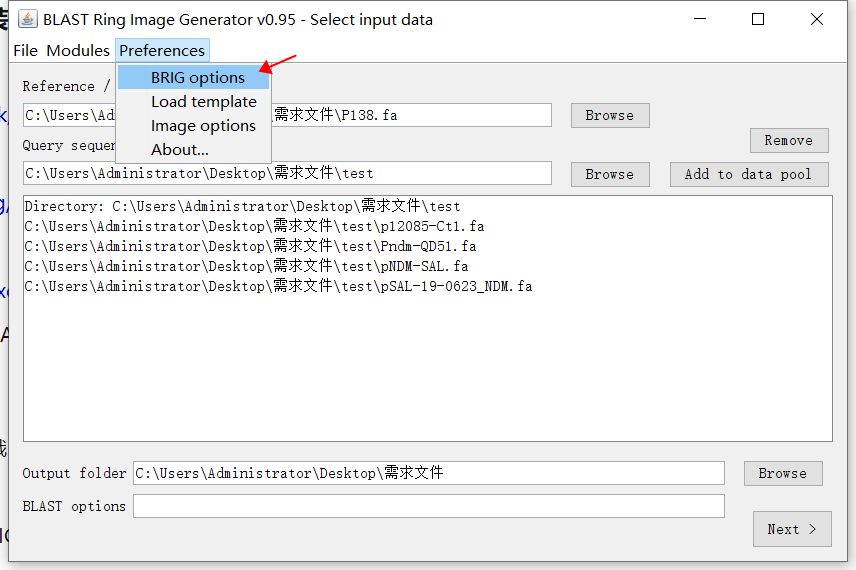
Task: Focus the reference sequence path field
Action: (x=287, y=115)
